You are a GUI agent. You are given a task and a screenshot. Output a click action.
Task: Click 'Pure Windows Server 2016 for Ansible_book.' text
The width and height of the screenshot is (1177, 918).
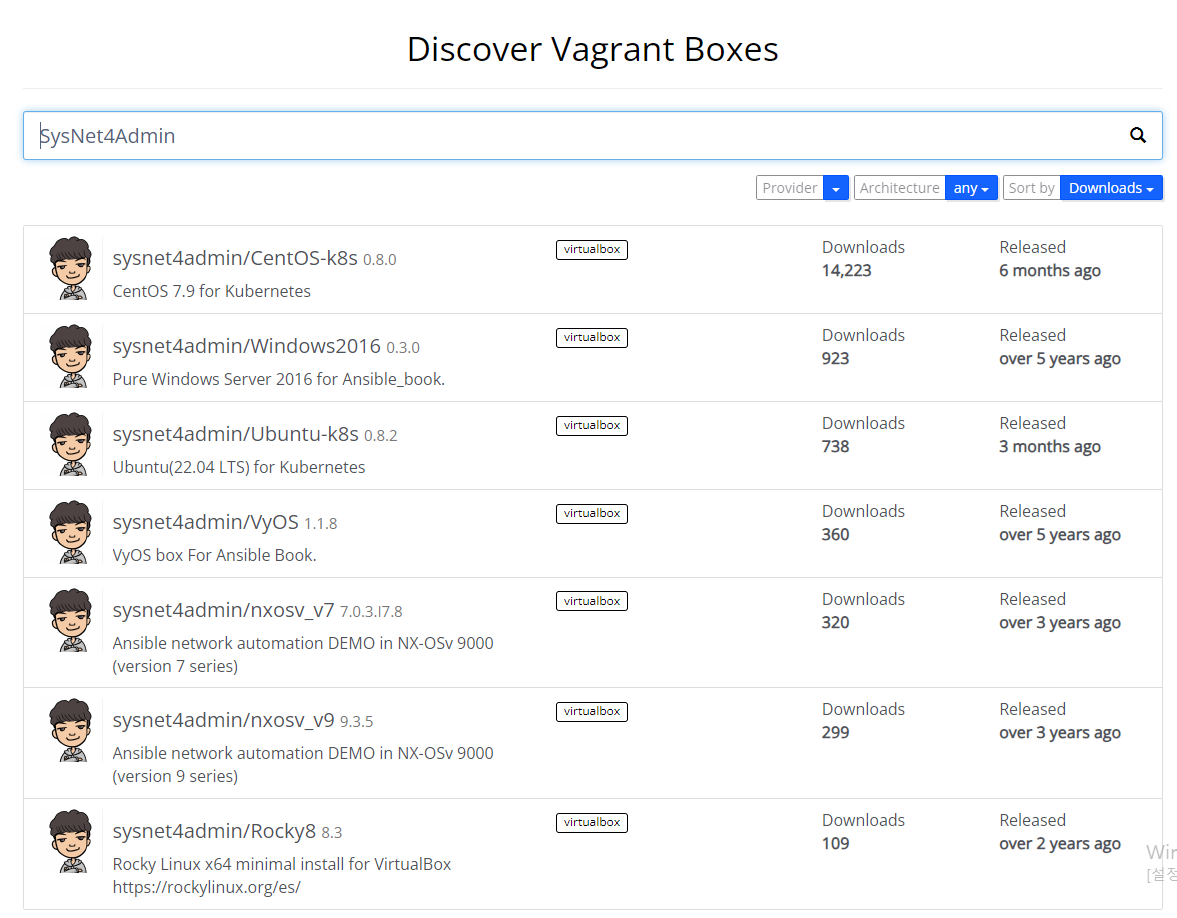278,379
